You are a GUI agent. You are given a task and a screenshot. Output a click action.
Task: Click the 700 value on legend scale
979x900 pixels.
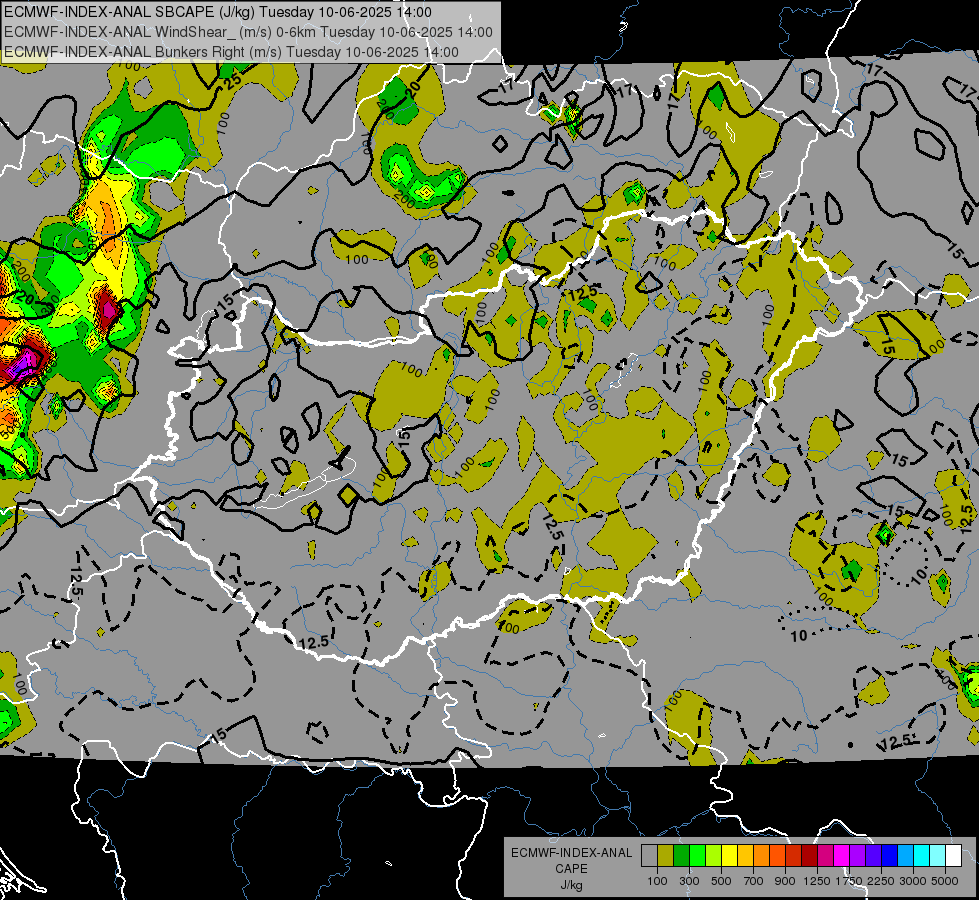(754, 881)
